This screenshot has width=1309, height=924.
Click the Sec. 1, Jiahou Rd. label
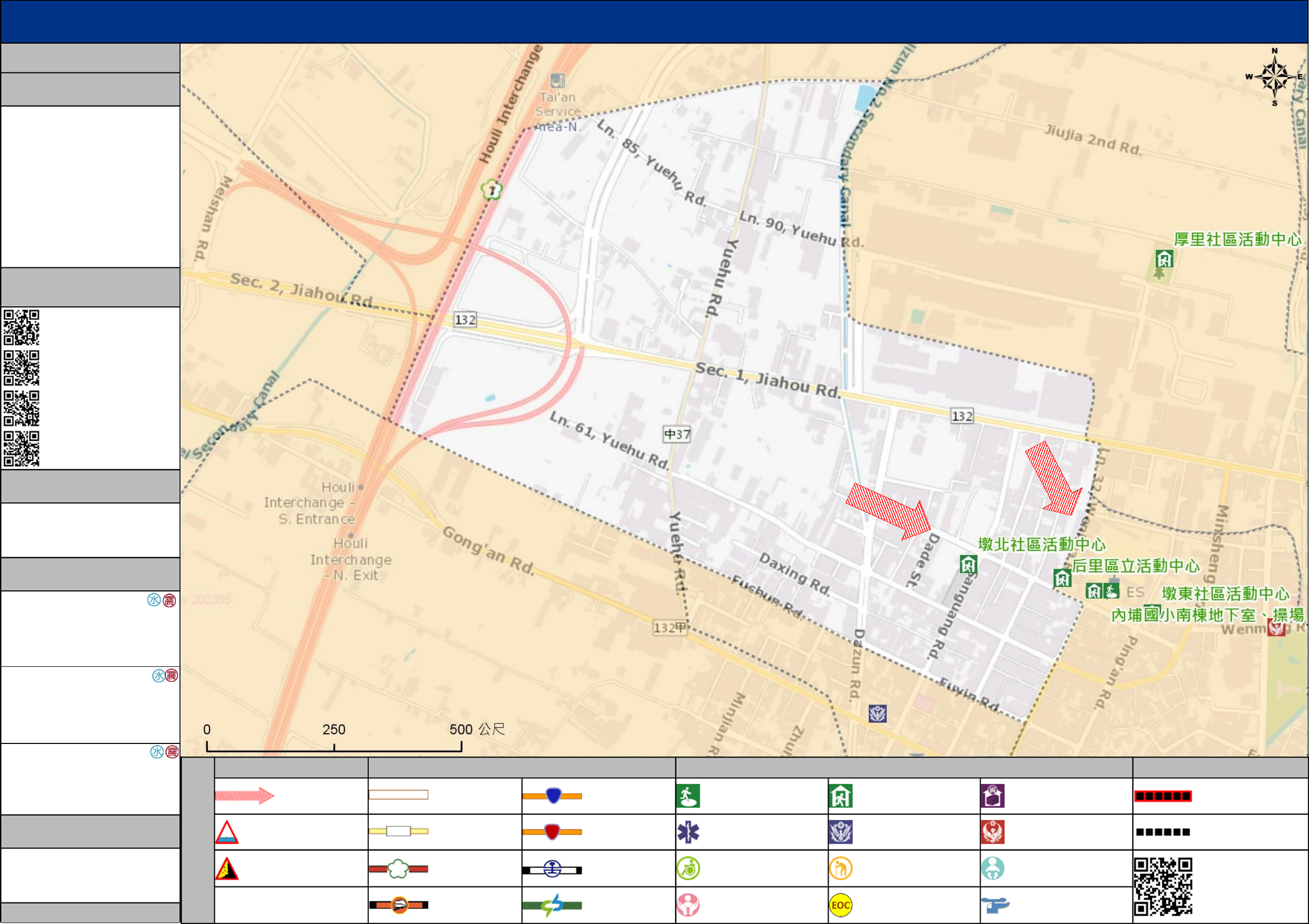point(767,380)
